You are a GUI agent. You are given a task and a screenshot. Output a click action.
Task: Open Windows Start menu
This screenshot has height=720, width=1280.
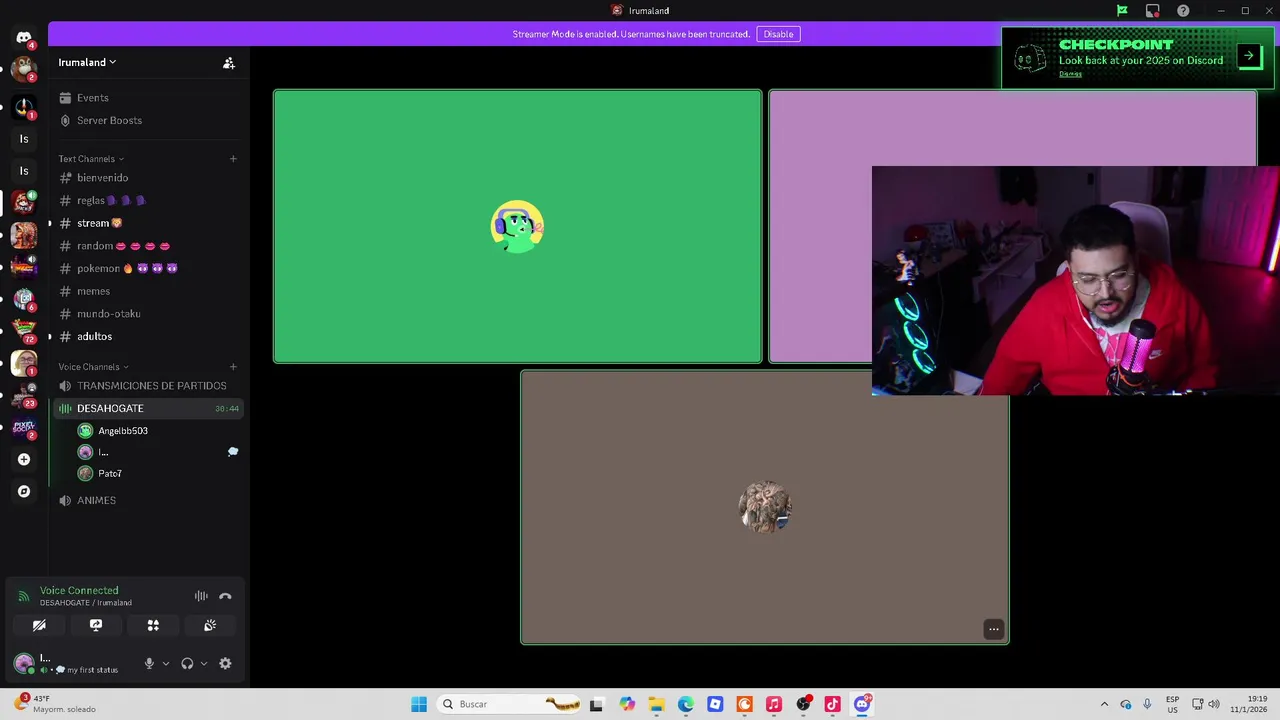click(x=419, y=704)
